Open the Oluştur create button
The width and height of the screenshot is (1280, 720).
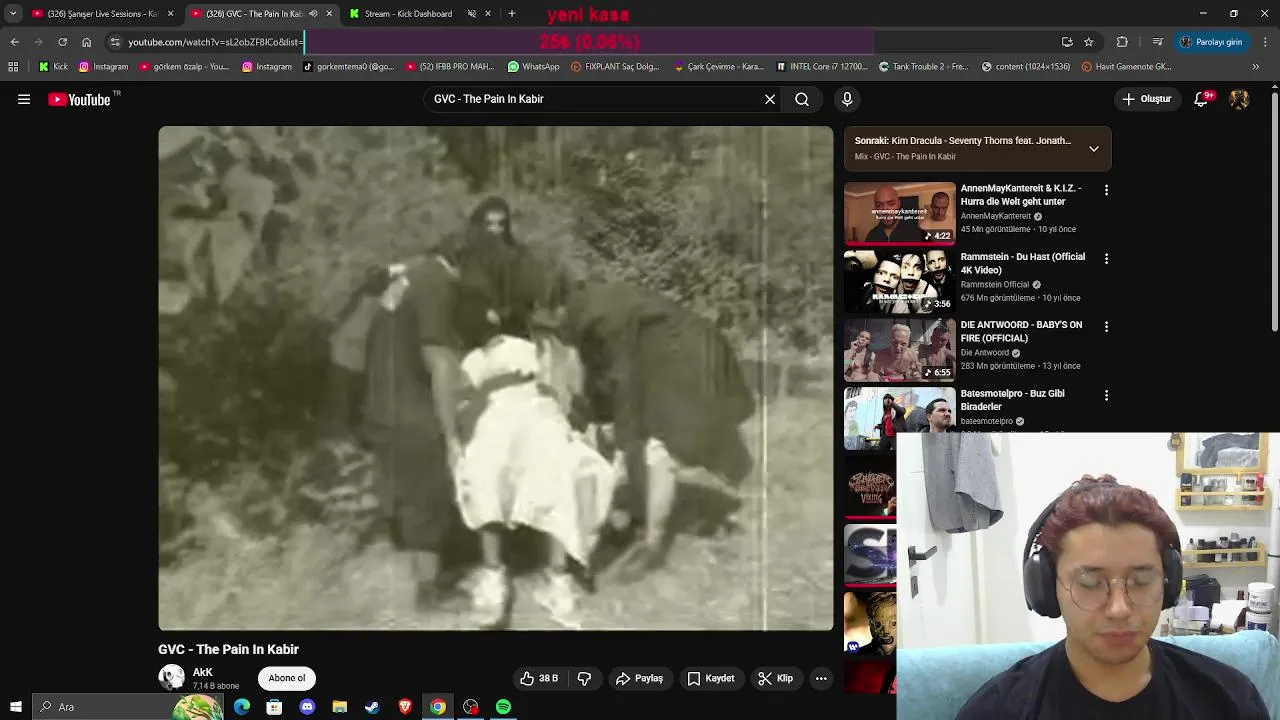[1147, 99]
